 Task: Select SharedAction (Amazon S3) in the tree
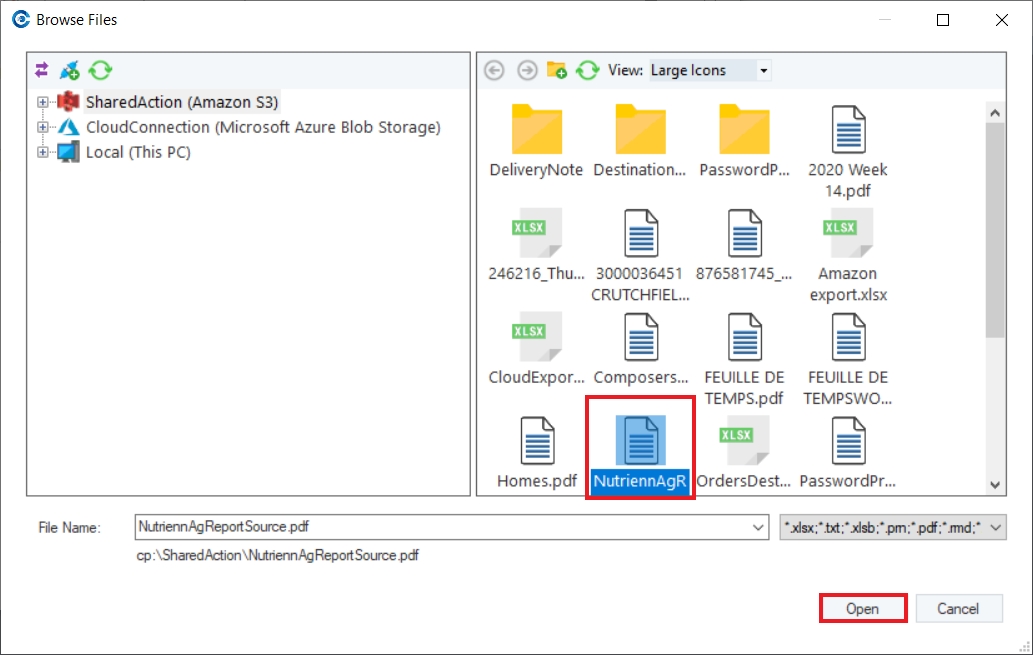[182, 102]
